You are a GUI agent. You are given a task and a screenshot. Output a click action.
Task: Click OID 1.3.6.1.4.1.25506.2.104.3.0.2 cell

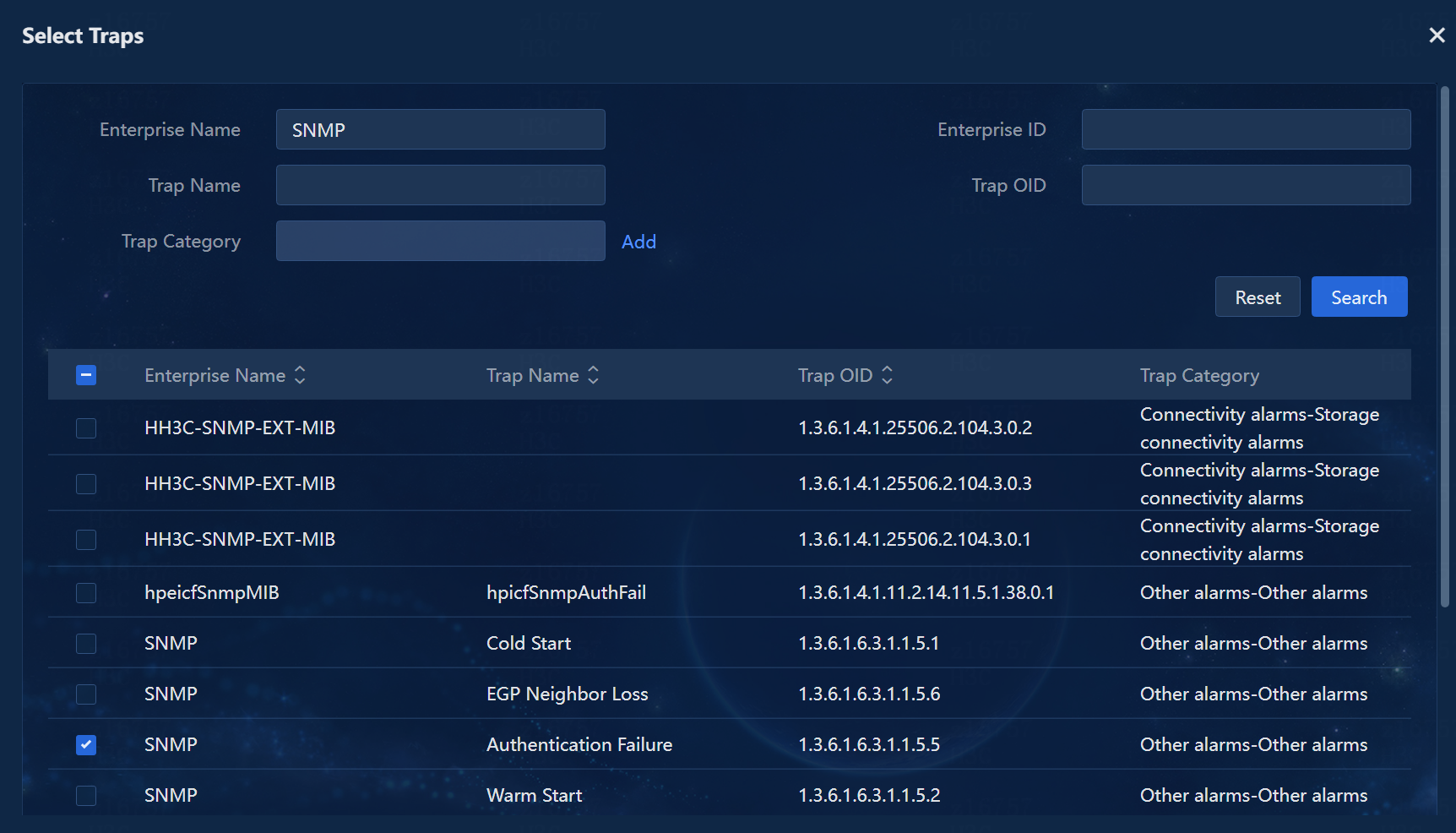tap(915, 428)
